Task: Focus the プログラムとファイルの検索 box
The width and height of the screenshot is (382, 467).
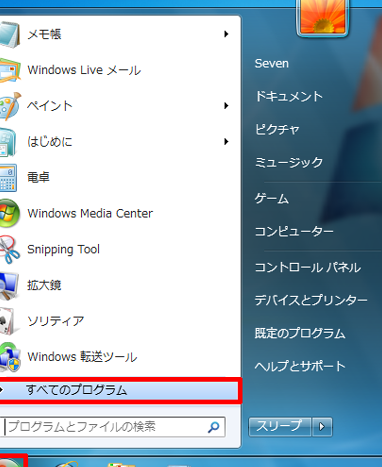Action: tap(113, 427)
